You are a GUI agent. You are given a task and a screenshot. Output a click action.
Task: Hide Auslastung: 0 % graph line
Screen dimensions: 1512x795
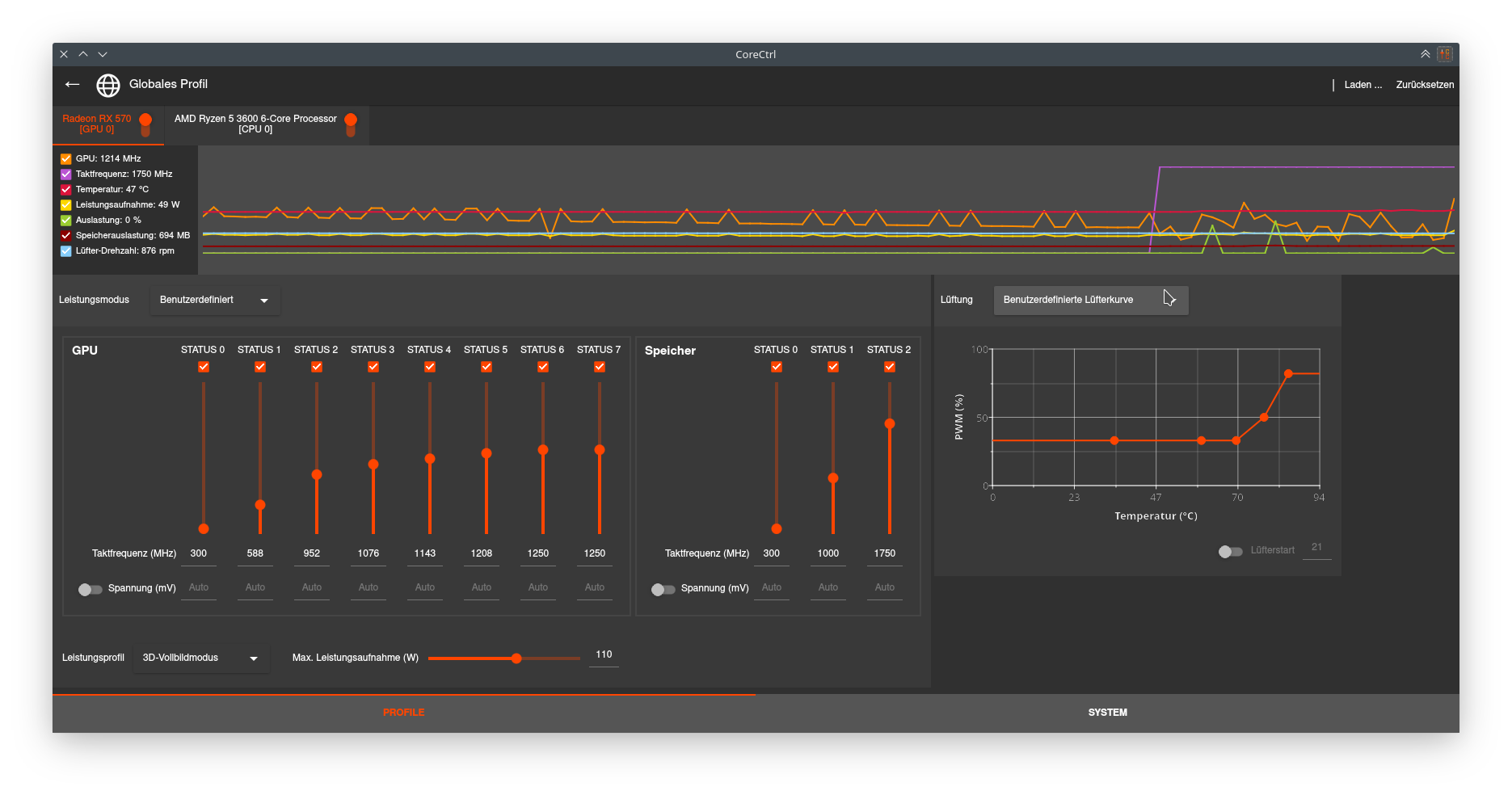[66, 221]
